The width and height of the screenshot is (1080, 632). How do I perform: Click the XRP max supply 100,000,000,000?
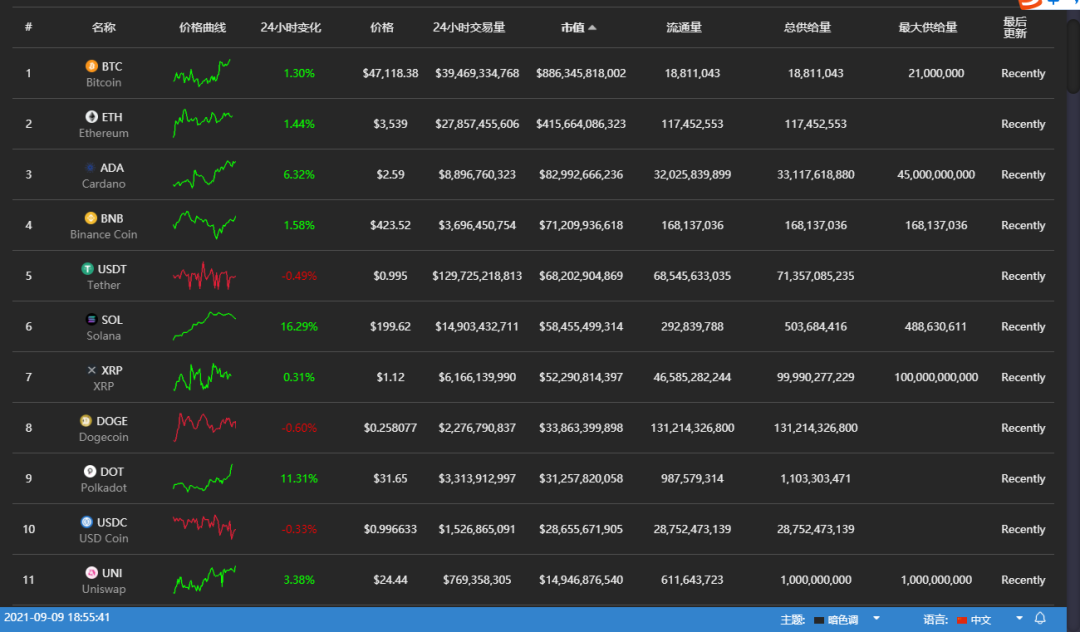point(936,377)
